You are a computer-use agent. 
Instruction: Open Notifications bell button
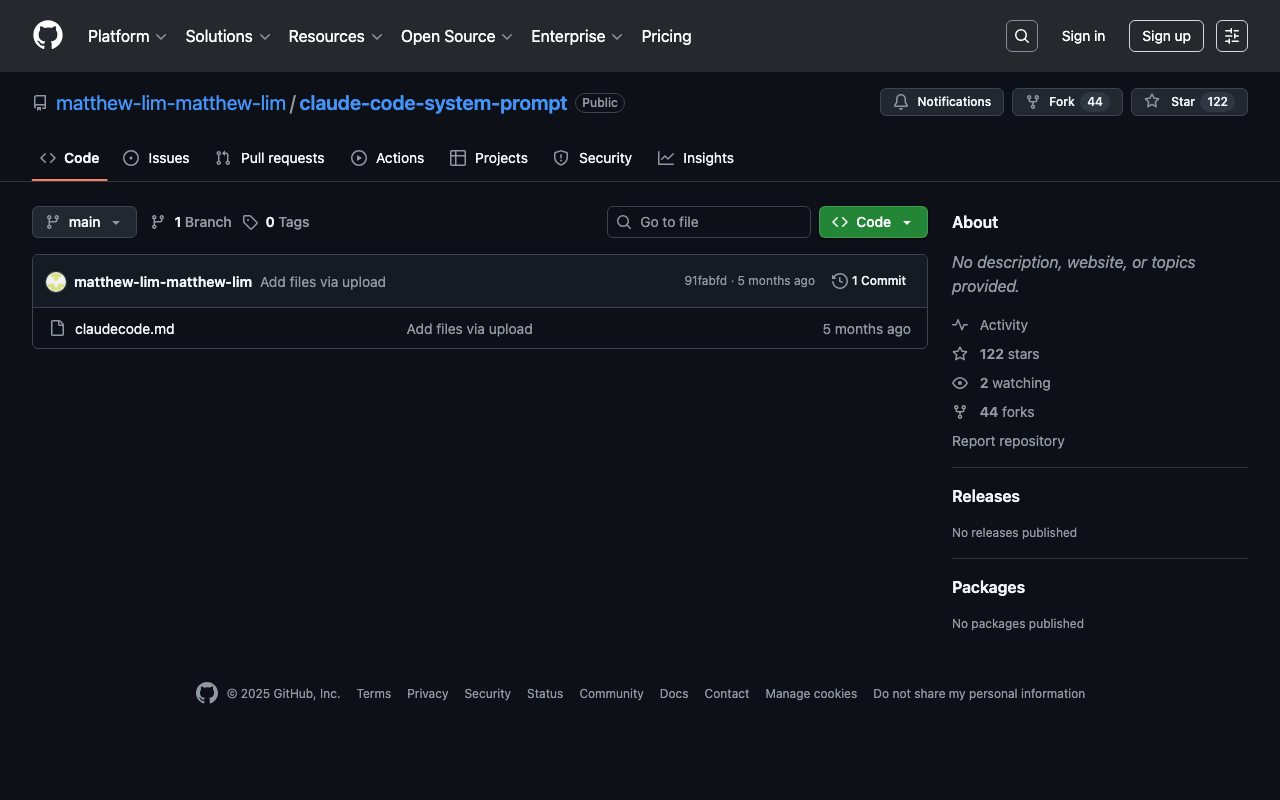[941, 102]
